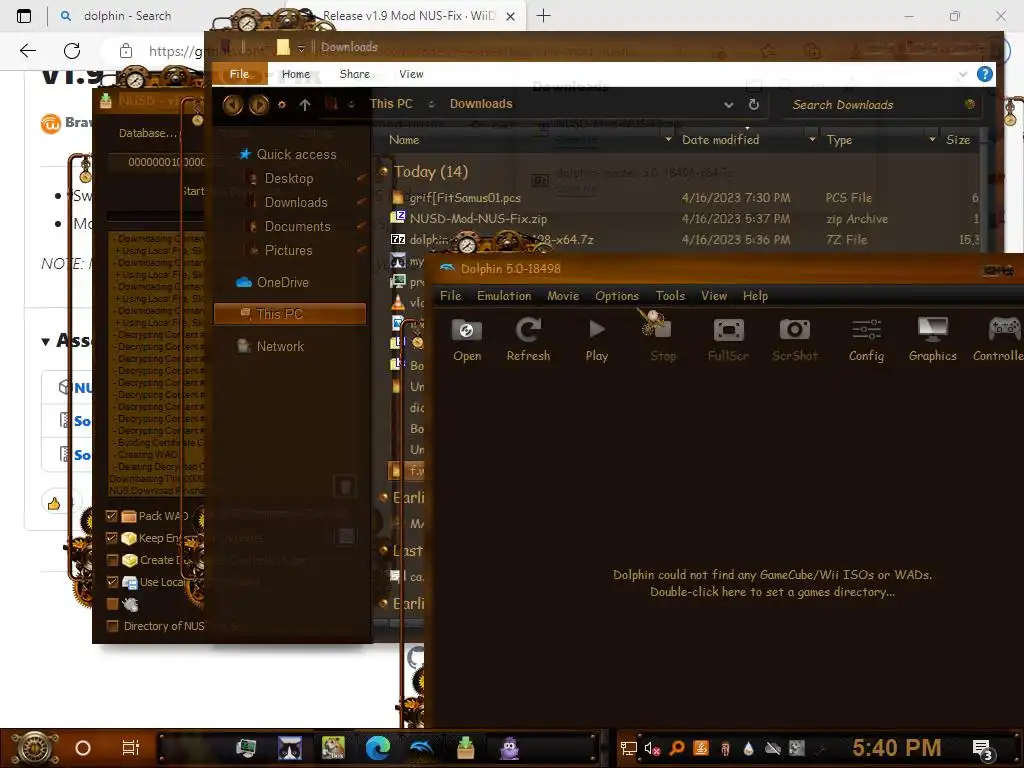Screen dimensions: 1024x768
Task: Select the grif[FitSamus01.pcs file
Action: click(x=465, y=198)
